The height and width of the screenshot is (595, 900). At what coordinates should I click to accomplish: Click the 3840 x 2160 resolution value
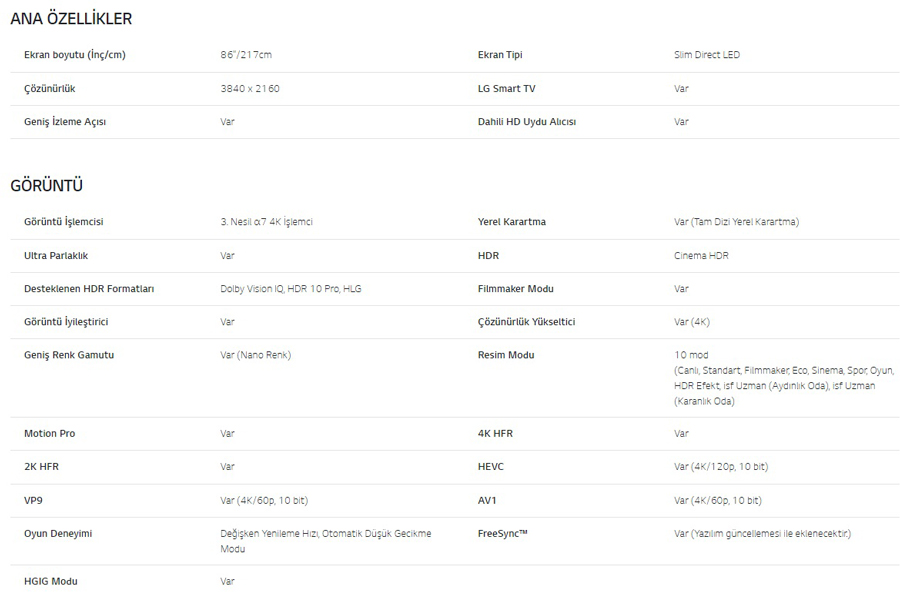(x=250, y=89)
